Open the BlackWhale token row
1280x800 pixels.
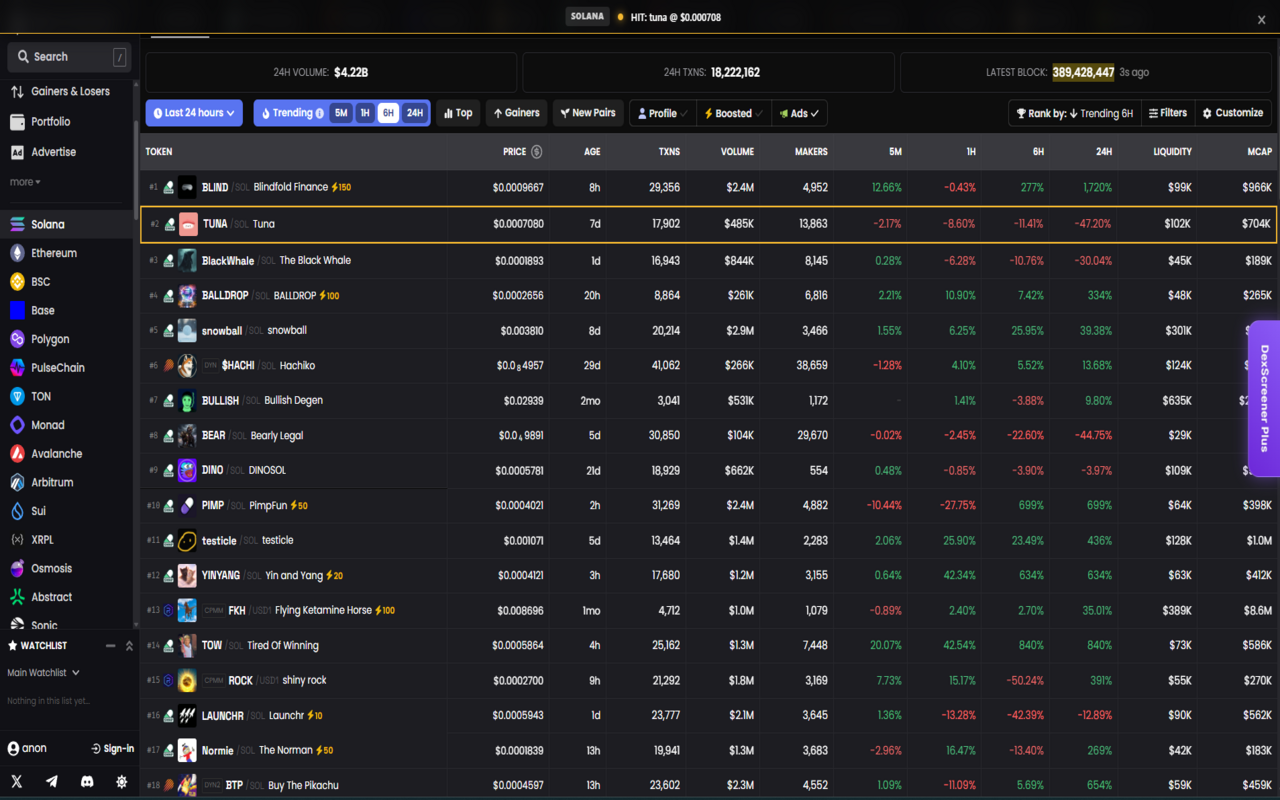click(x=708, y=260)
